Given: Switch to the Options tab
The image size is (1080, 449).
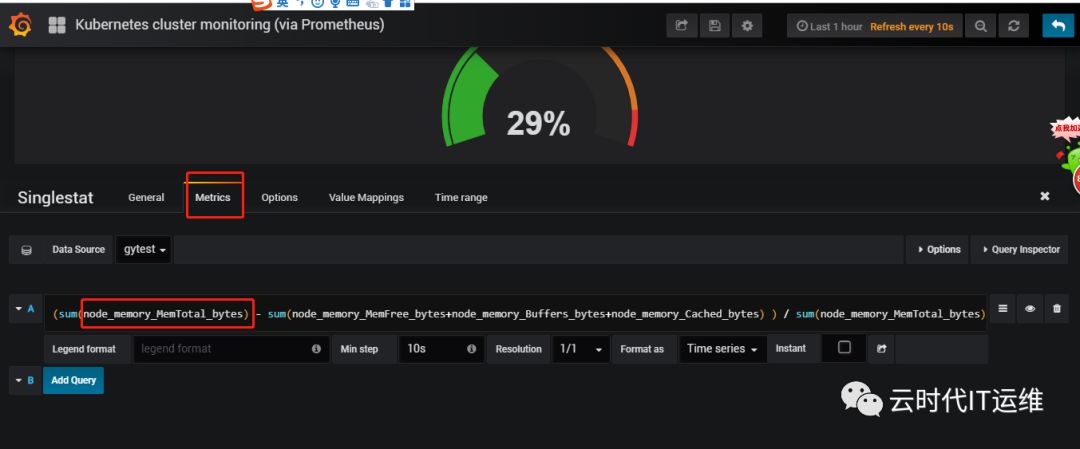Looking at the screenshot, I should point(280,197).
